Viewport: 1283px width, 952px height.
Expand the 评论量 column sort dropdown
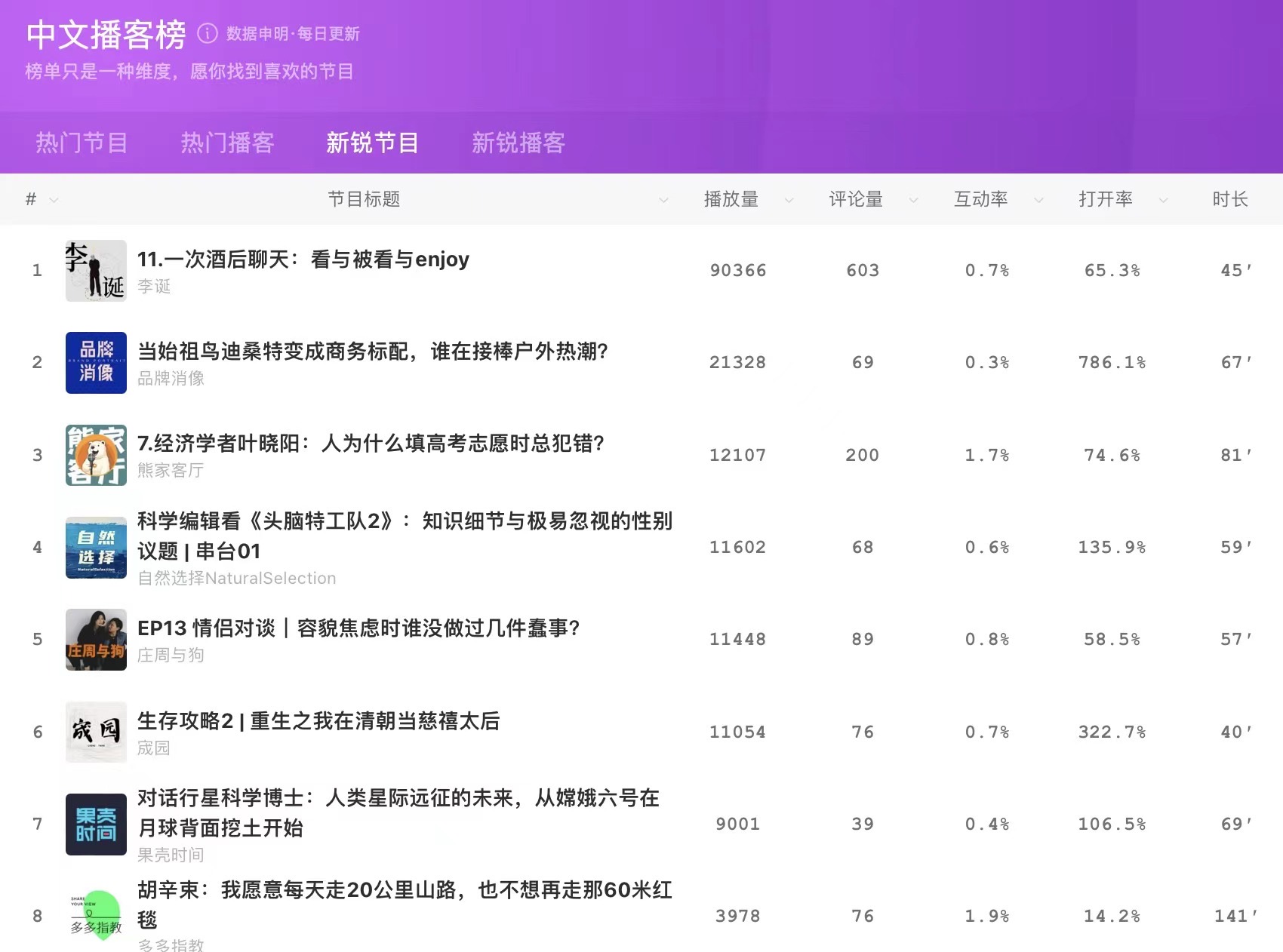click(x=914, y=200)
